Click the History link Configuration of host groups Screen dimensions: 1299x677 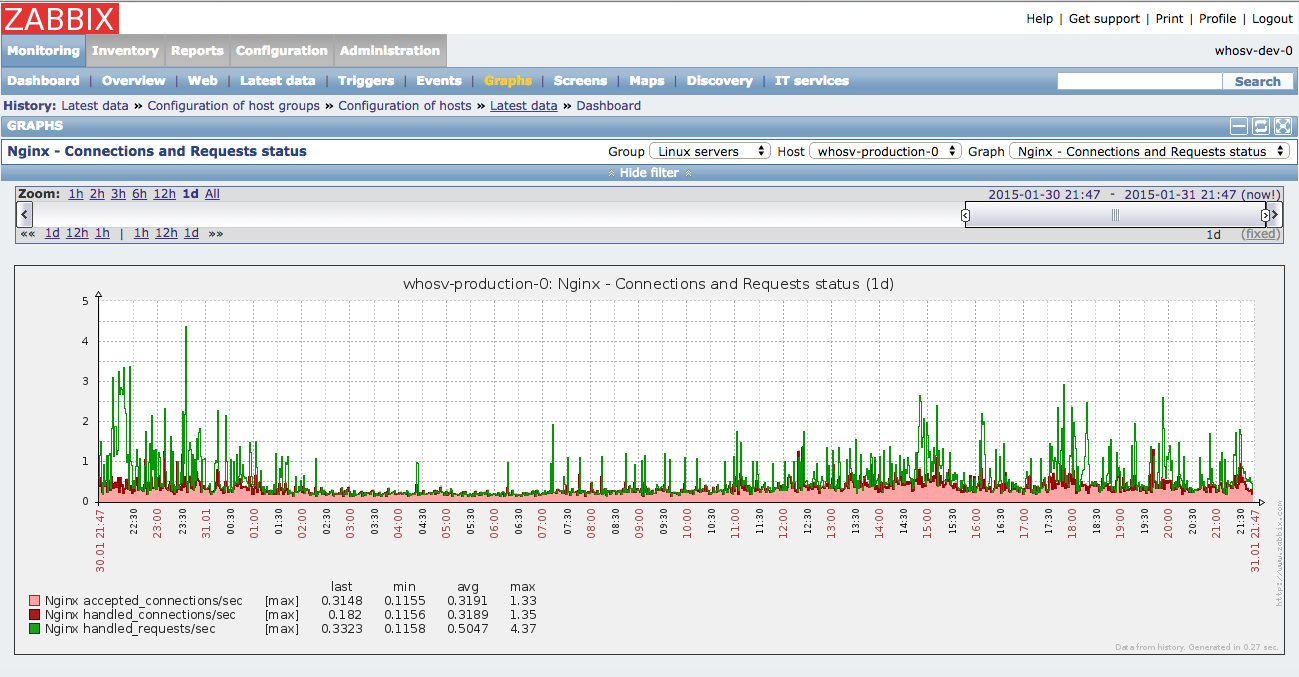click(x=234, y=106)
